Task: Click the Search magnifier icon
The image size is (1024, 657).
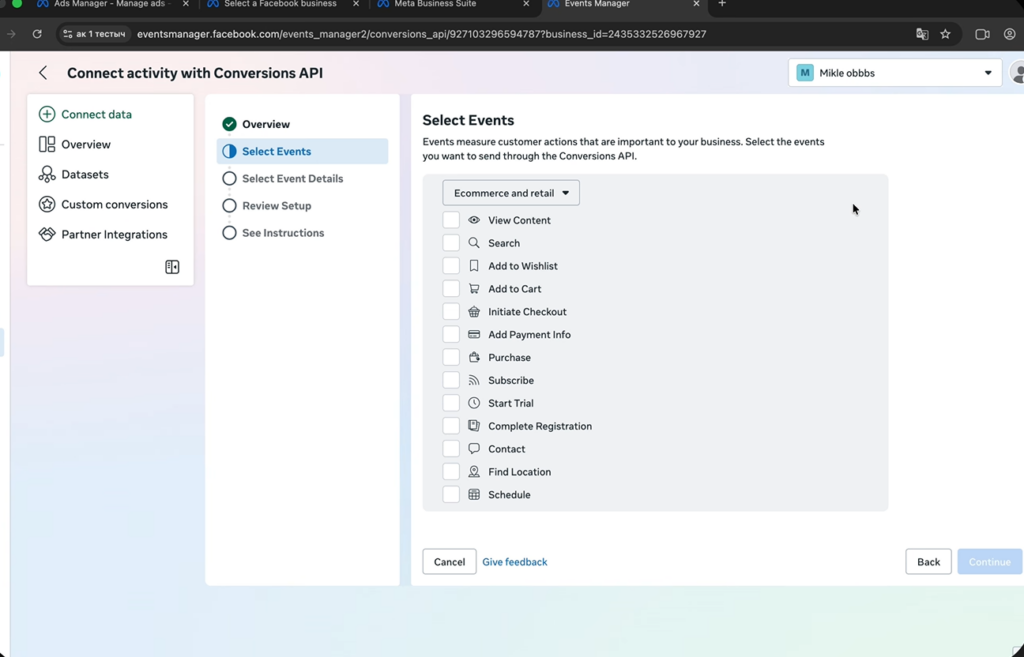Action: (x=474, y=243)
